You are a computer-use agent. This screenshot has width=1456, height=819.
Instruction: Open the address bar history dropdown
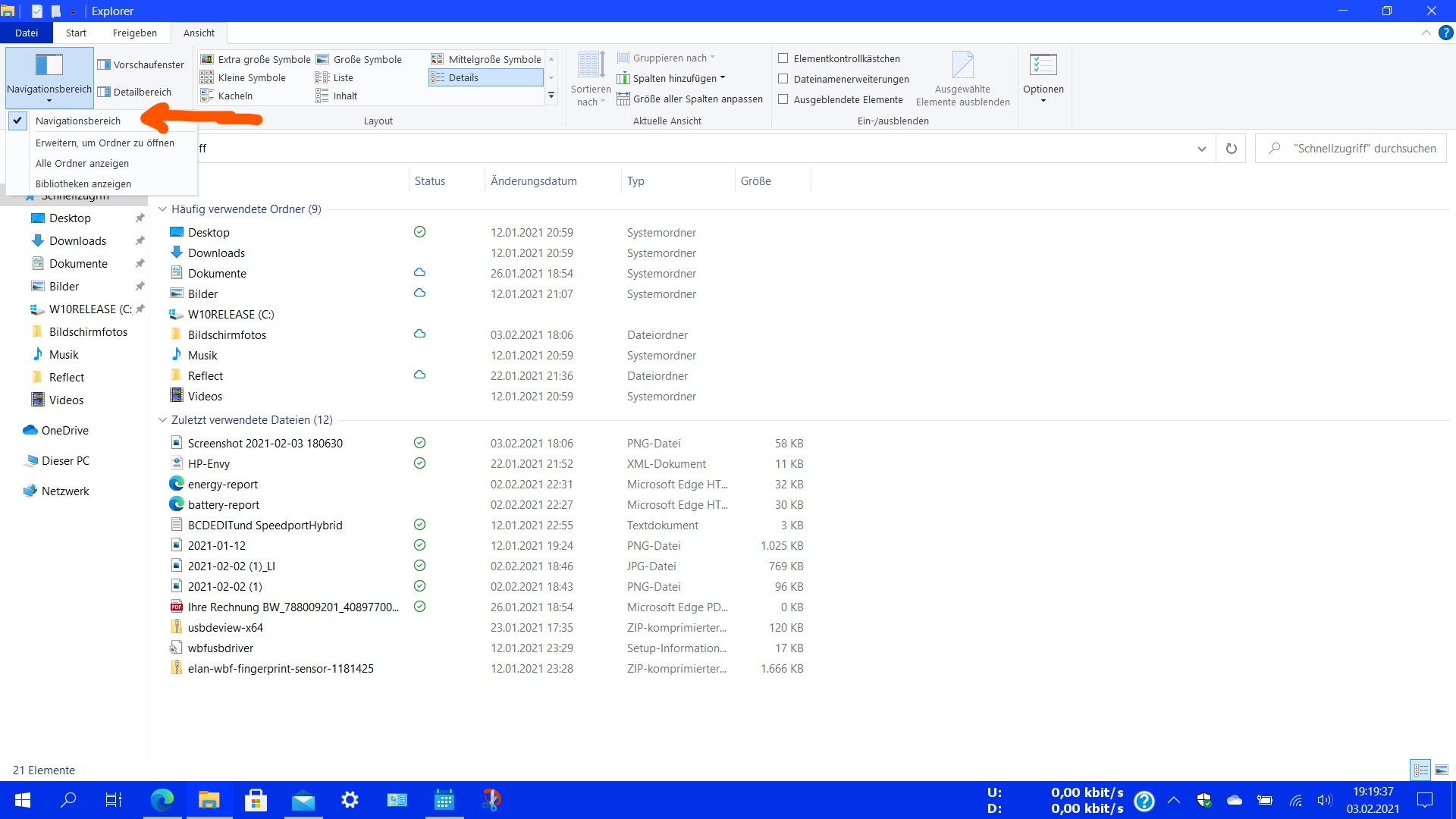[x=1201, y=149]
